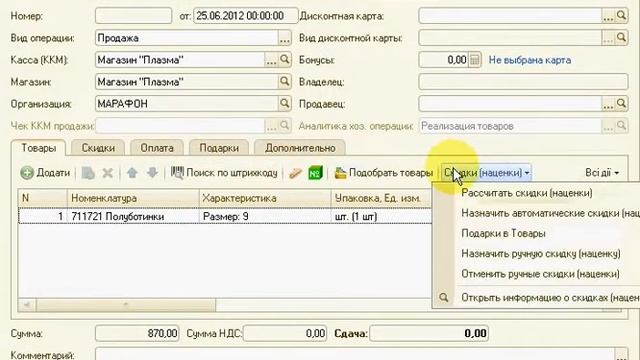Click magnifier icon for Вид дисконтной карты

(621, 38)
